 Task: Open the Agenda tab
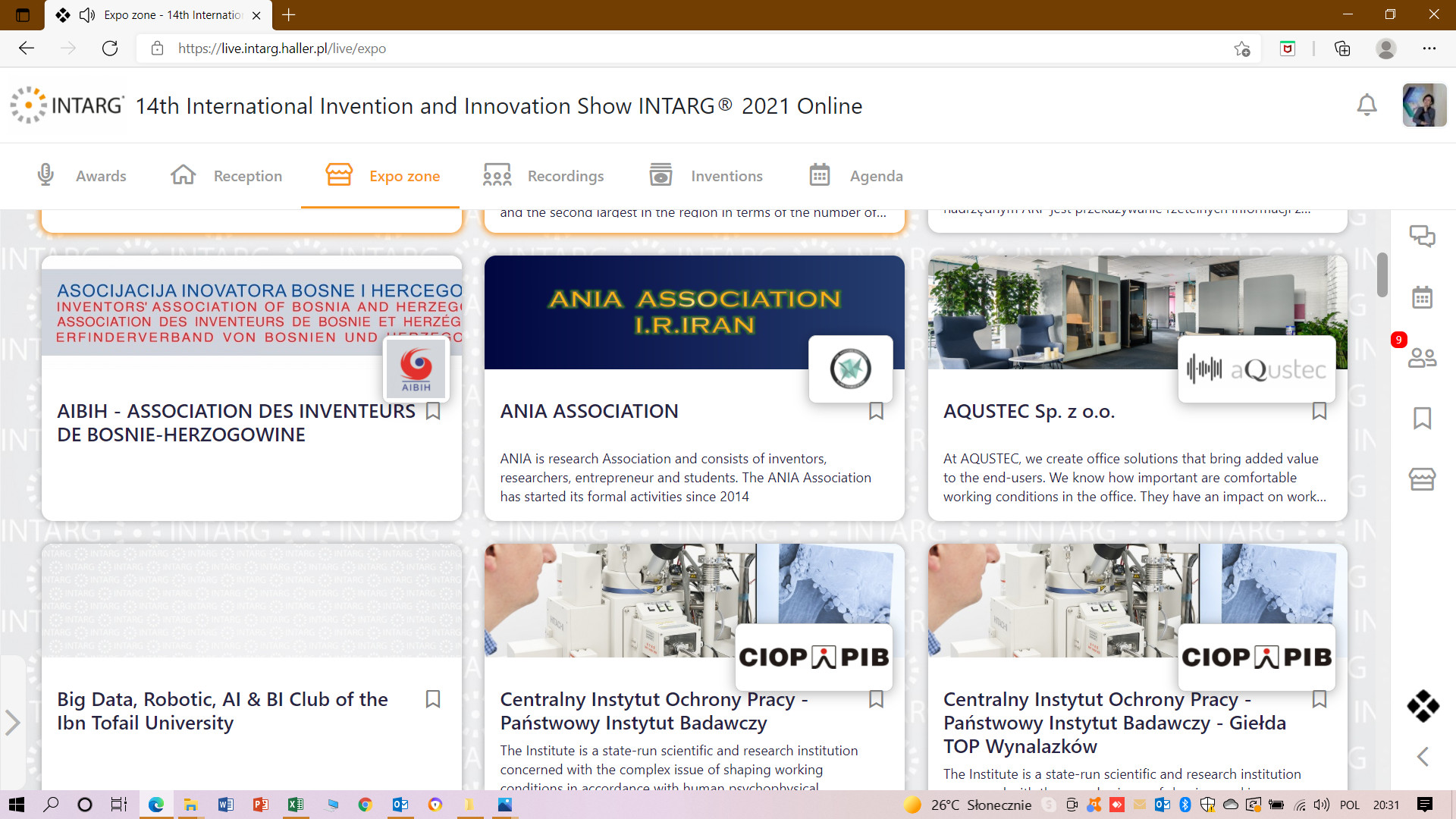coord(856,176)
